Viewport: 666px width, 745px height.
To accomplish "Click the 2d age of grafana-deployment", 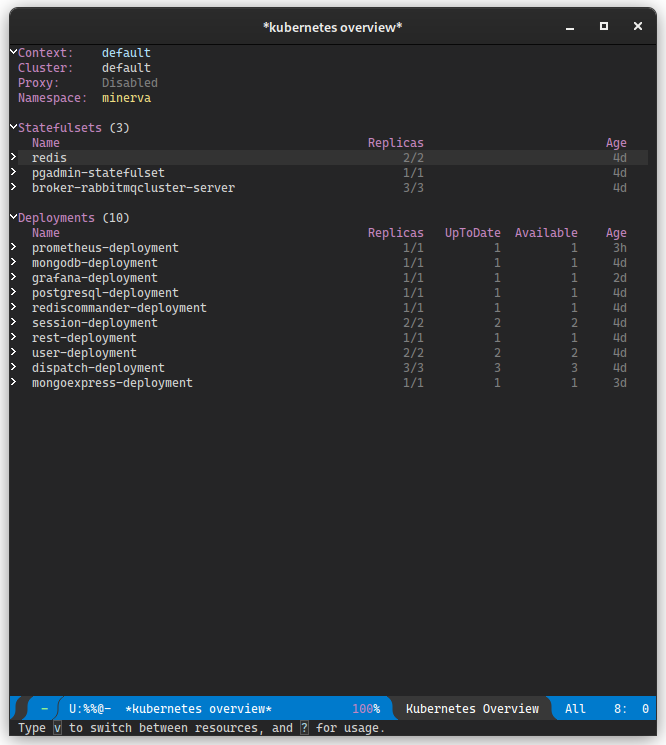I will click(x=620, y=278).
